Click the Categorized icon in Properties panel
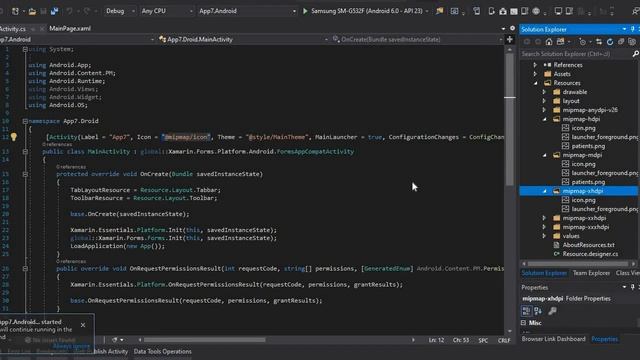640x360 pixels. [x=527, y=311]
